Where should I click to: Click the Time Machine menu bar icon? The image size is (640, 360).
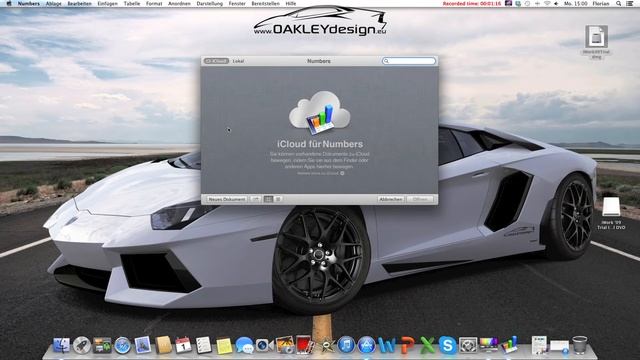pos(527,3)
